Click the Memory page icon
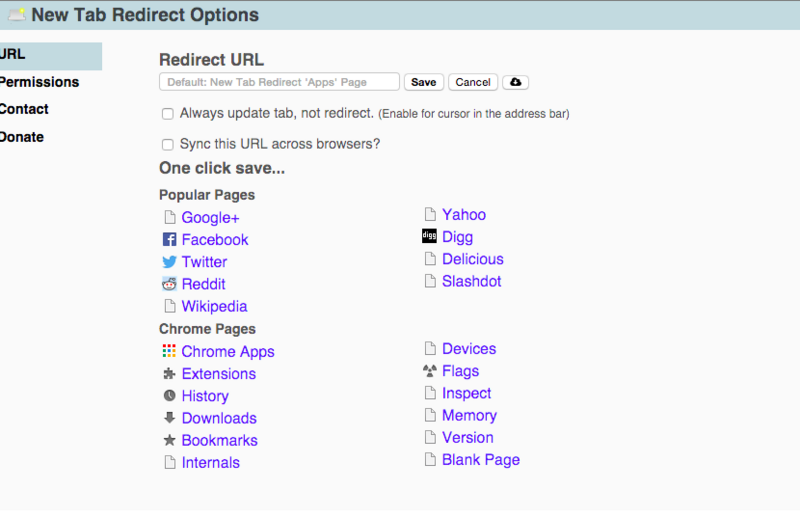The height and width of the screenshot is (518, 800). 430,415
